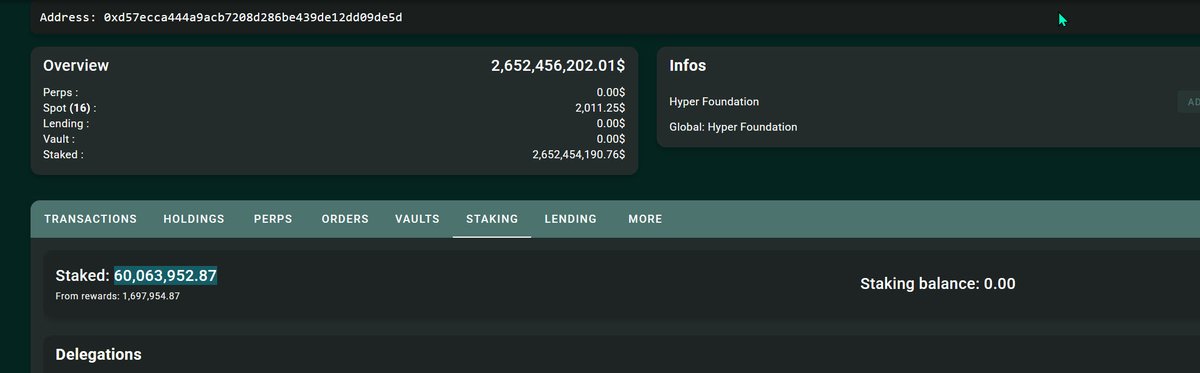Open the Transactions tab
The width and height of the screenshot is (1200, 373).
tap(90, 219)
